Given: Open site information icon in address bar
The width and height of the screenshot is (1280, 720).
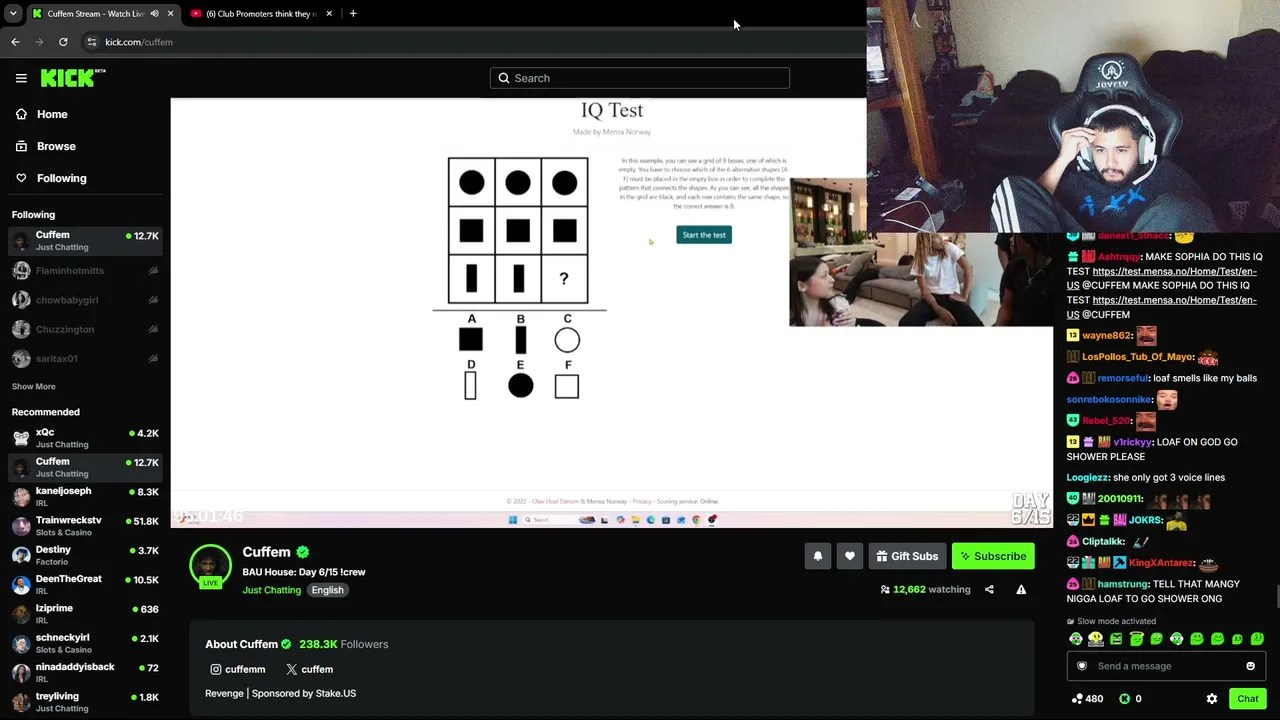Looking at the screenshot, I should tap(91, 42).
